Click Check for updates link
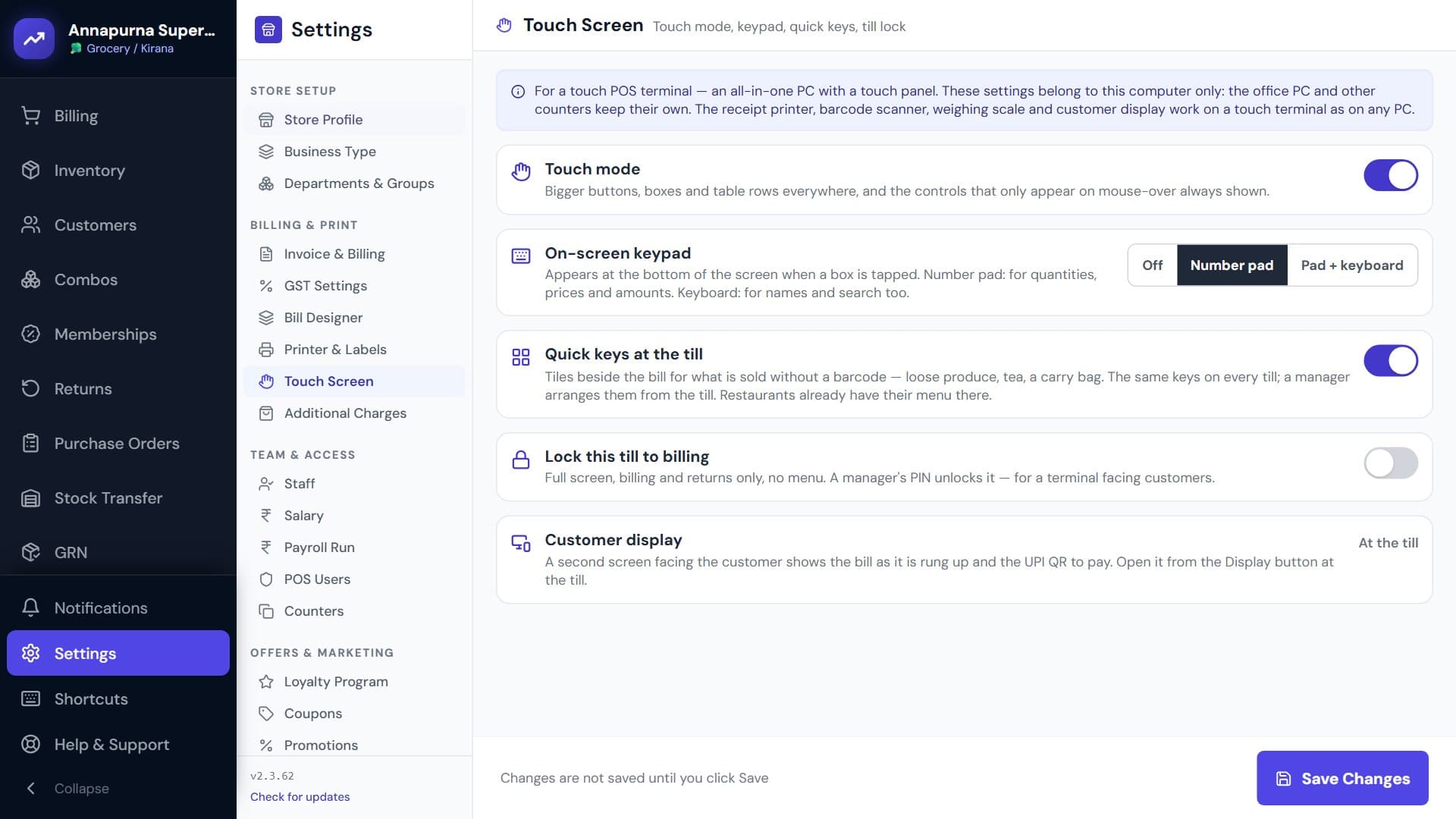This screenshot has width=1456, height=819. coord(300,797)
